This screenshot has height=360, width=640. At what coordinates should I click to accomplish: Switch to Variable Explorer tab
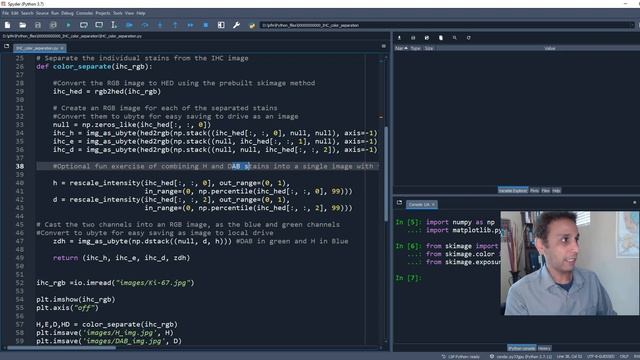[513, 190]
